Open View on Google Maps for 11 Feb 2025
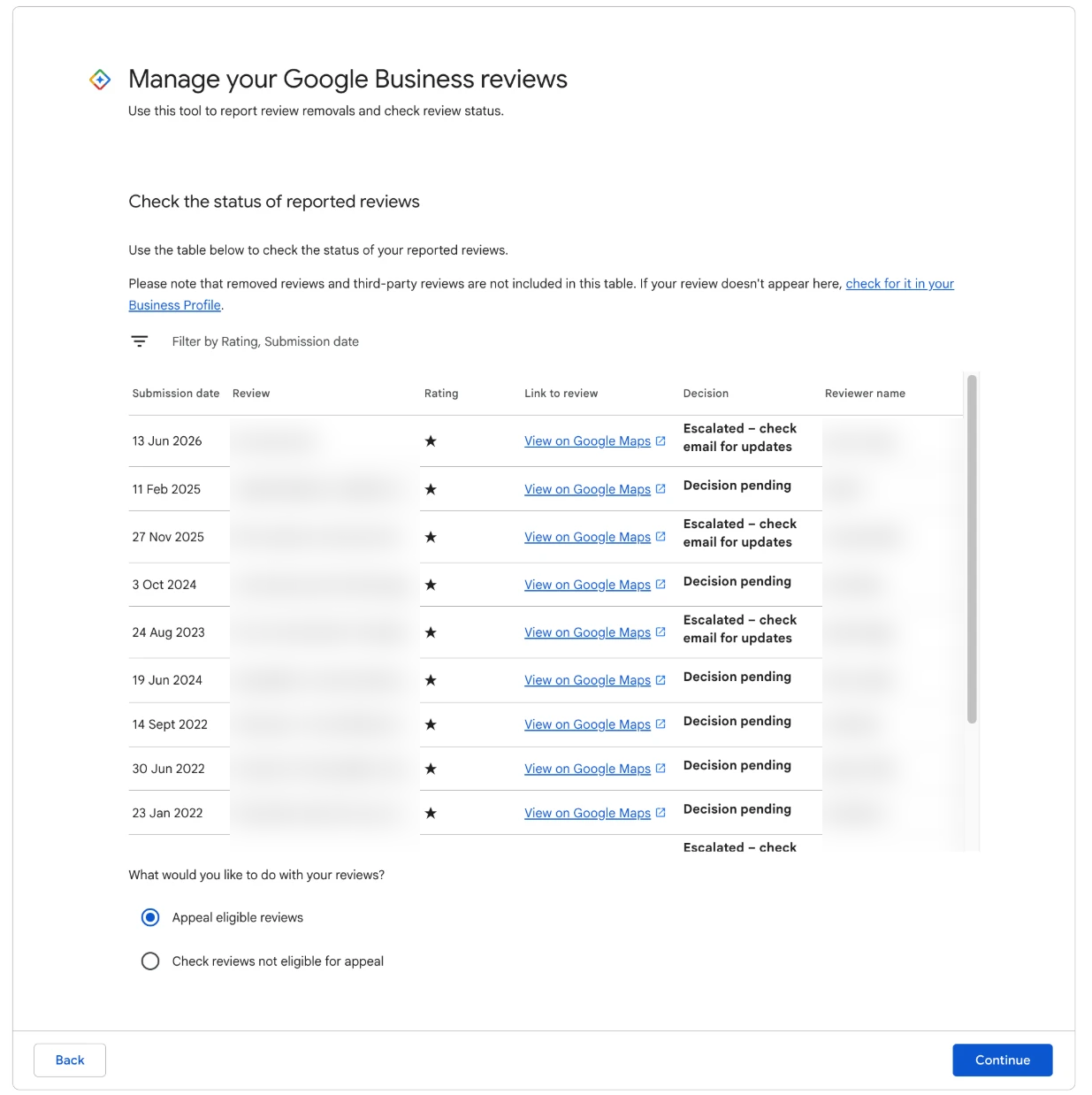 point(587,489)
